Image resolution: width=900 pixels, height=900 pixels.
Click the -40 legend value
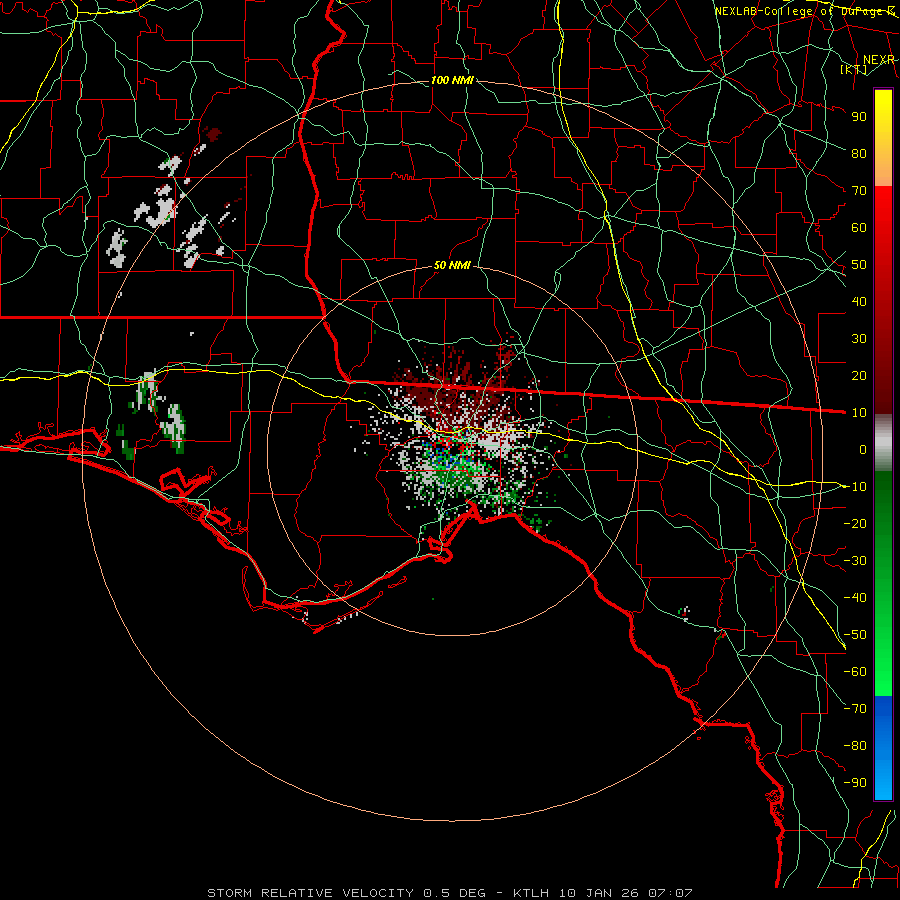coord(855,598)
